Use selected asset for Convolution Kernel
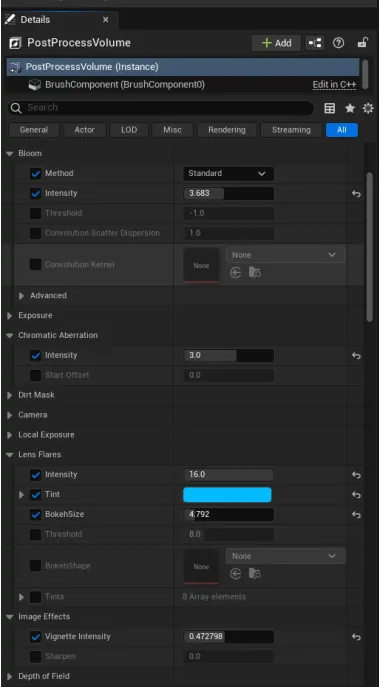This screenshot has width=380, height=687. coord(235,273)
